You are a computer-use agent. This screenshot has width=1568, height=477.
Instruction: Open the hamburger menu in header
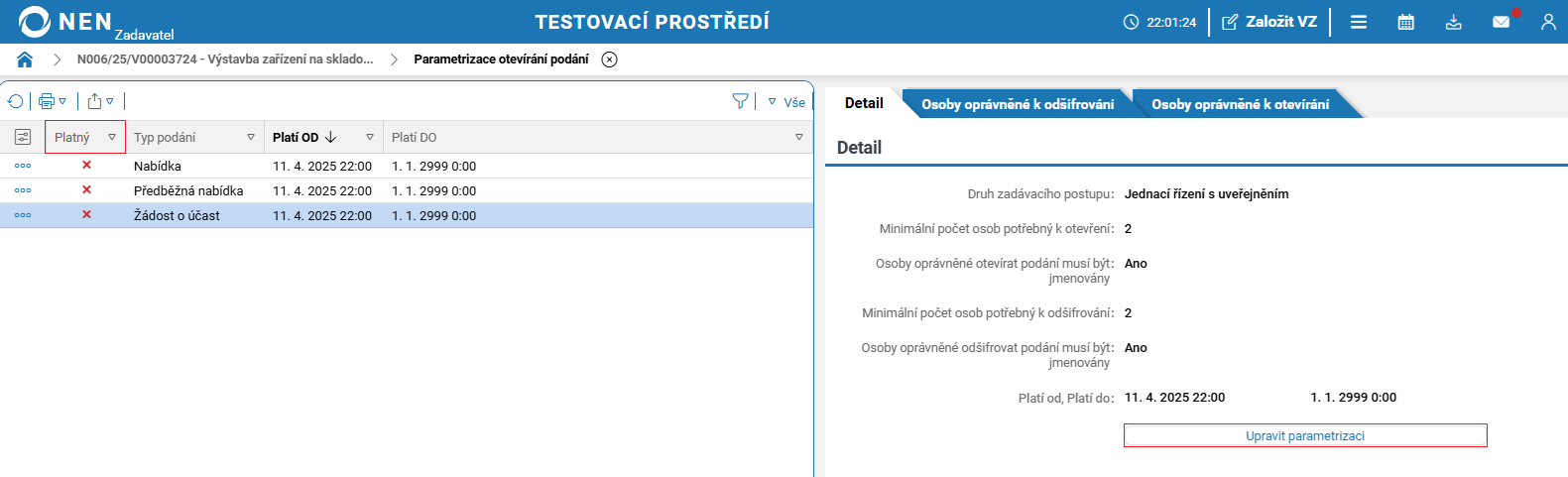(x=1359, y=22)
